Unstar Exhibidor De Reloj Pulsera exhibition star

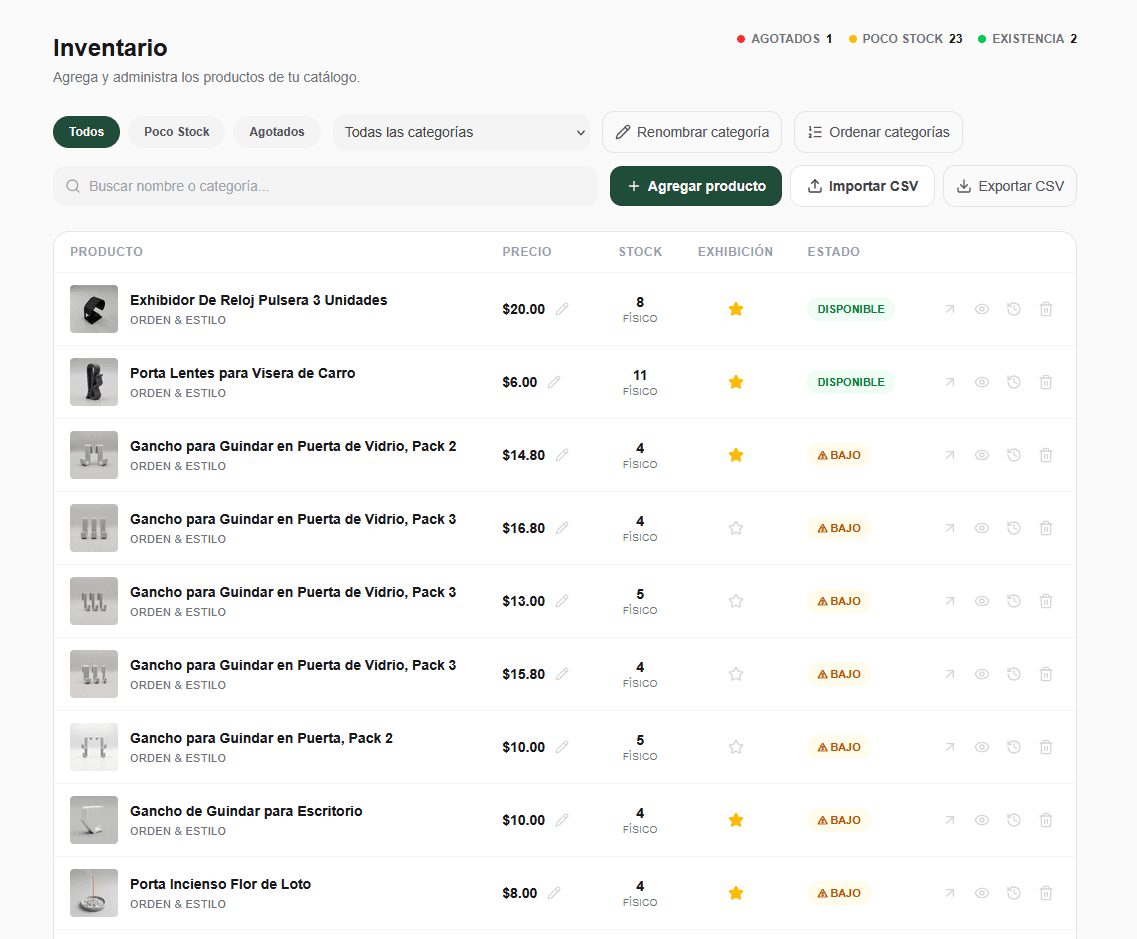click(x=736, y=309)
